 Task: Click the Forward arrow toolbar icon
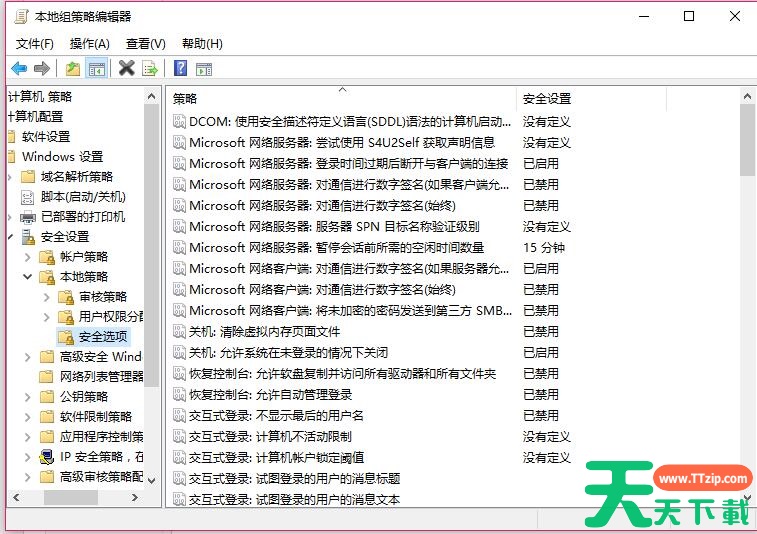42,68
